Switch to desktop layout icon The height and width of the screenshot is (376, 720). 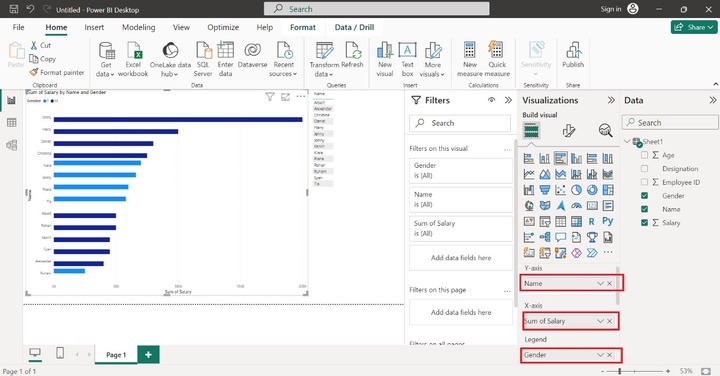(35, 353)
